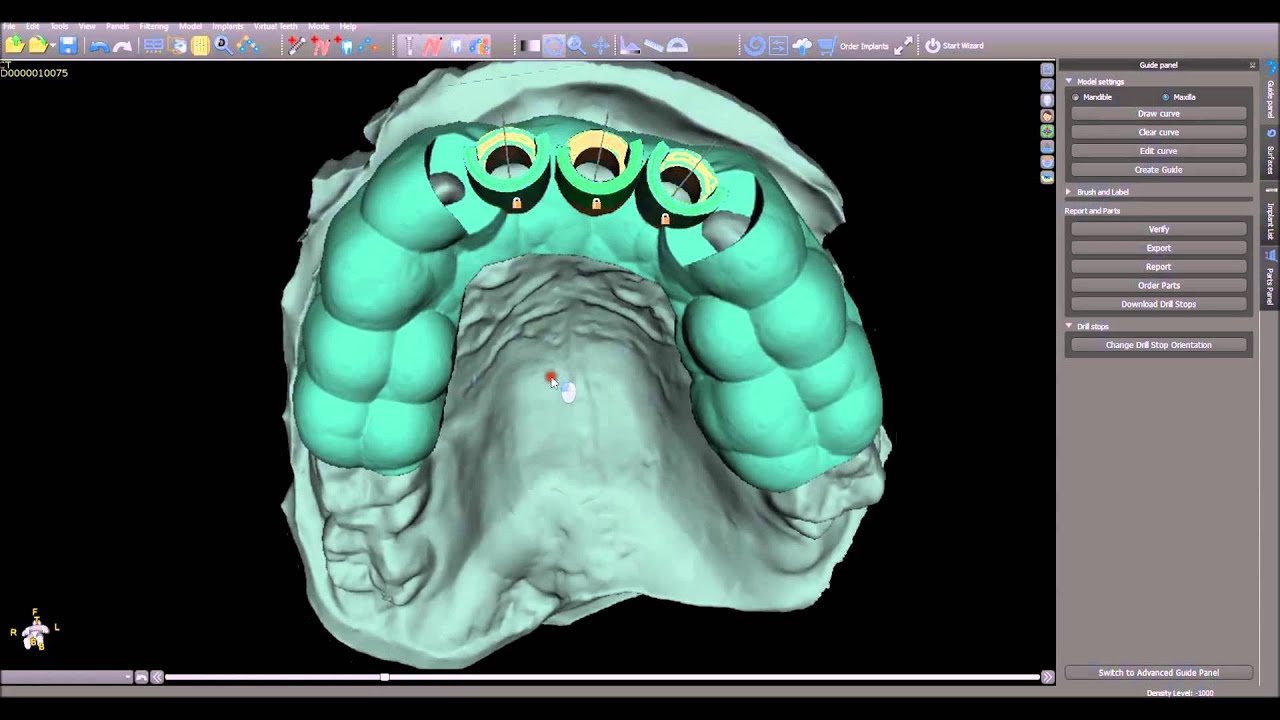Screen dimensions: 1280x720
Task: Redo the action with the white arrow
Action: (x=122, y=46)
